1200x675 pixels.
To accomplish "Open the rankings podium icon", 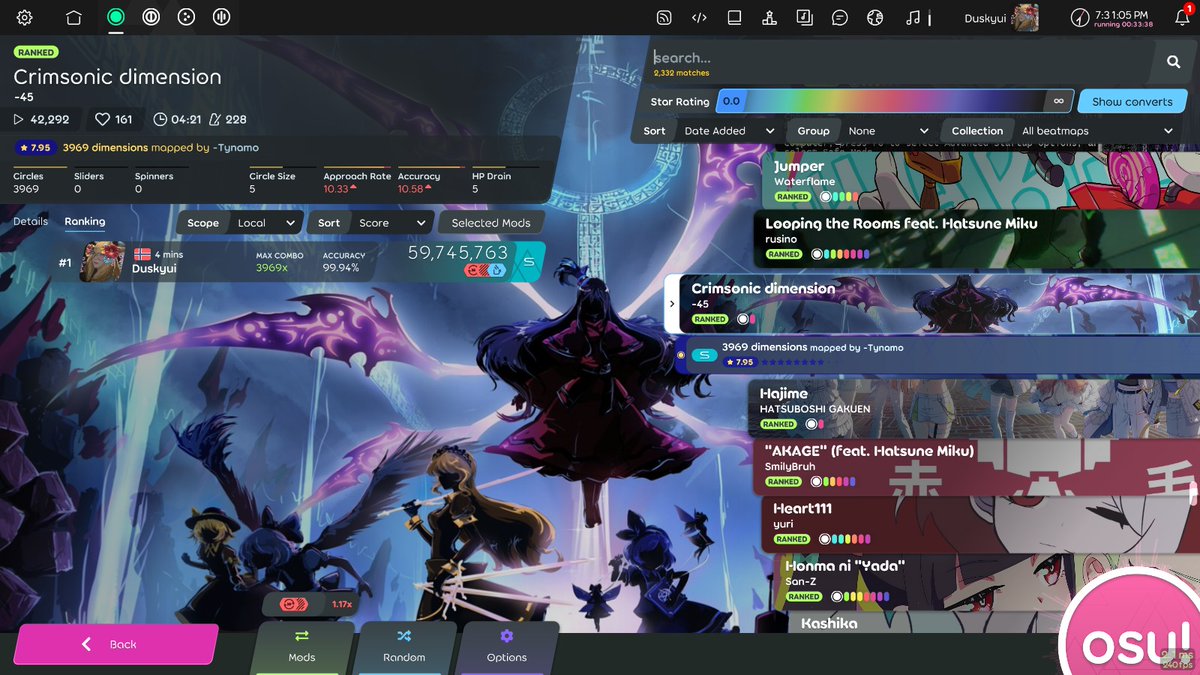I will (769, 17).
